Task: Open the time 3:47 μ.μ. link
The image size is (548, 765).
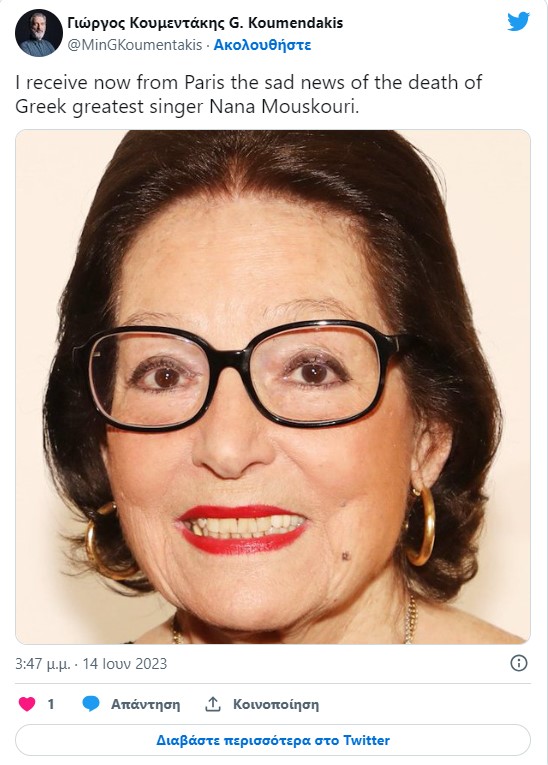Action: [43, 664]
